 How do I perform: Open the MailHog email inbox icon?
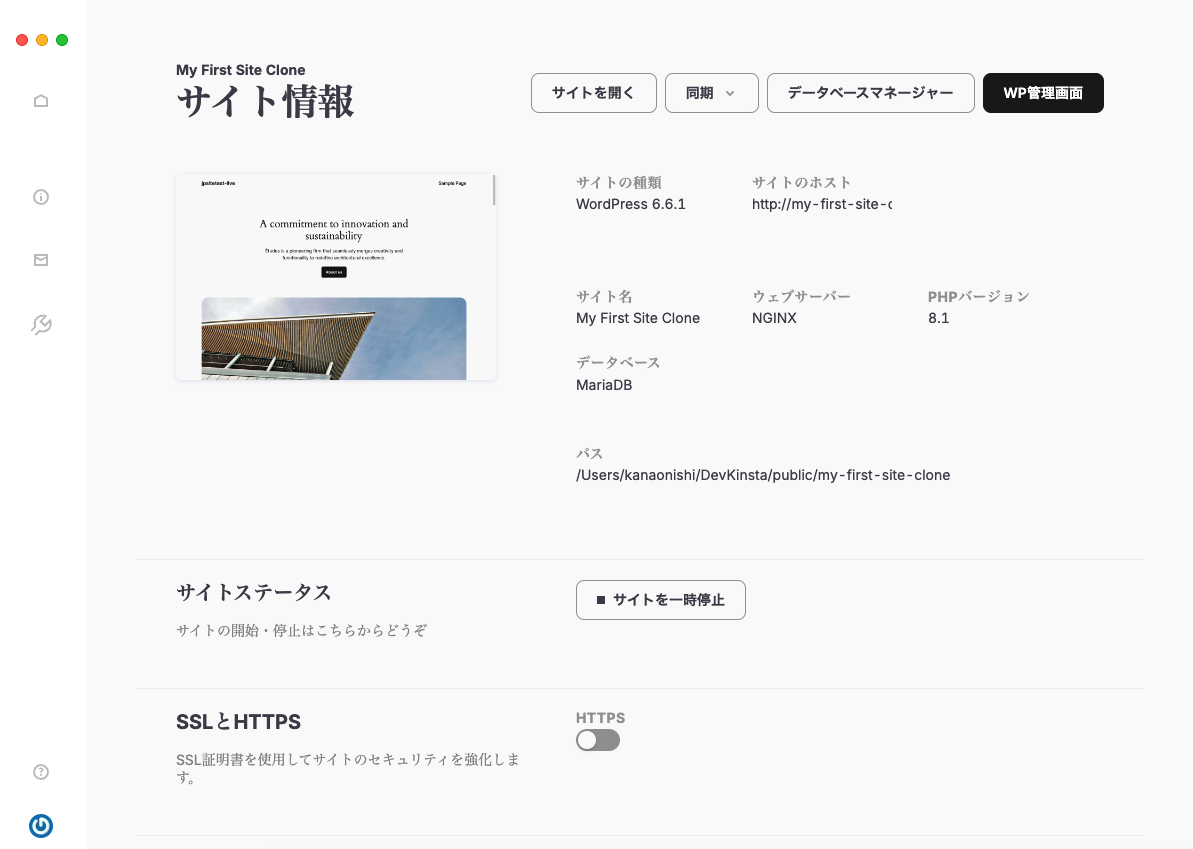[40, 260]
